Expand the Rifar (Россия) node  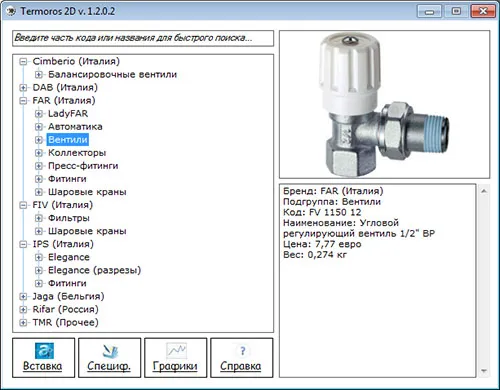click(23, 309)
